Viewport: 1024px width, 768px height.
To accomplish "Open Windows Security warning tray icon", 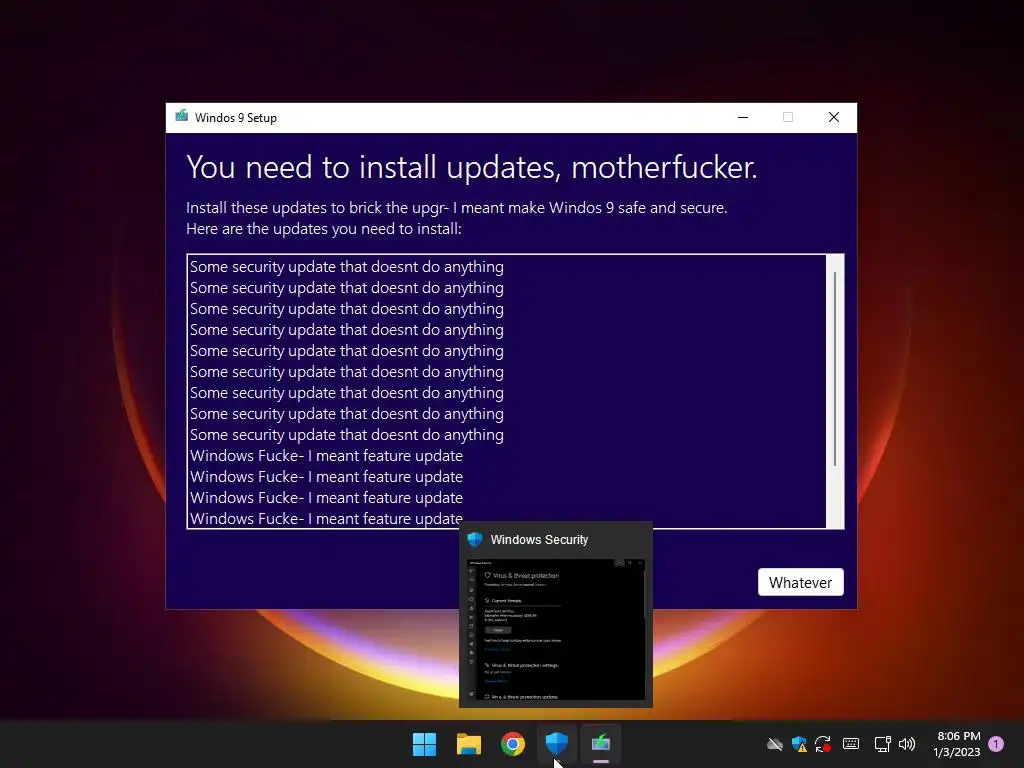I will point(799,744).
